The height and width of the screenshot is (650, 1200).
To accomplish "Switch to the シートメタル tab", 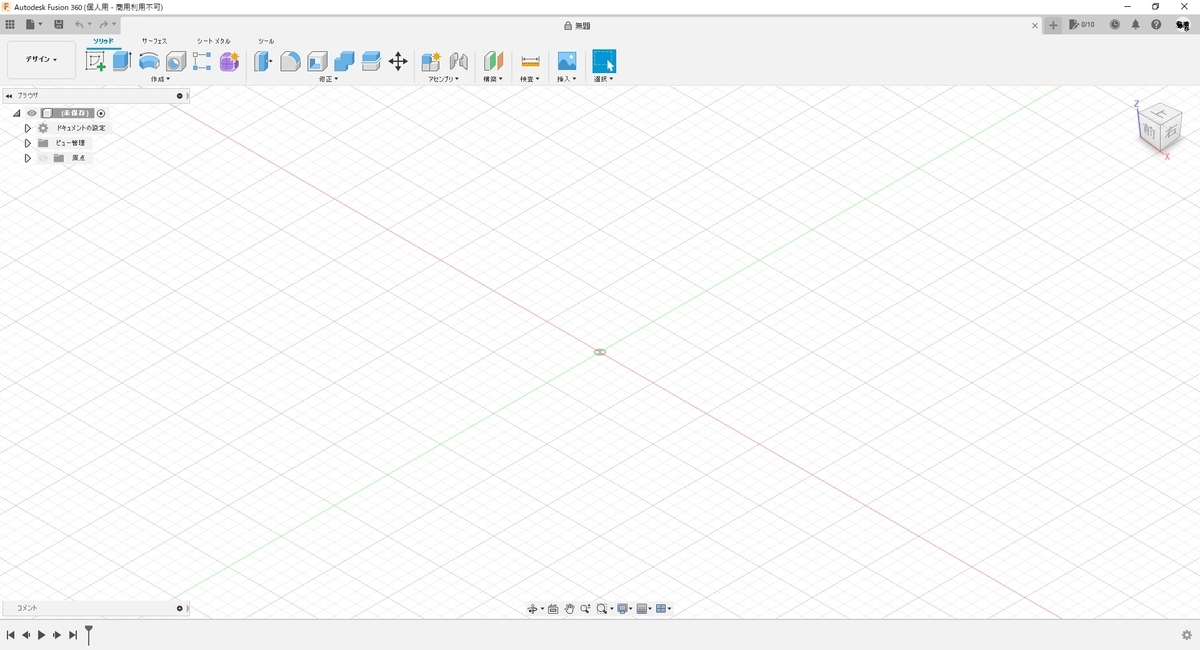I will click(213, 41).
